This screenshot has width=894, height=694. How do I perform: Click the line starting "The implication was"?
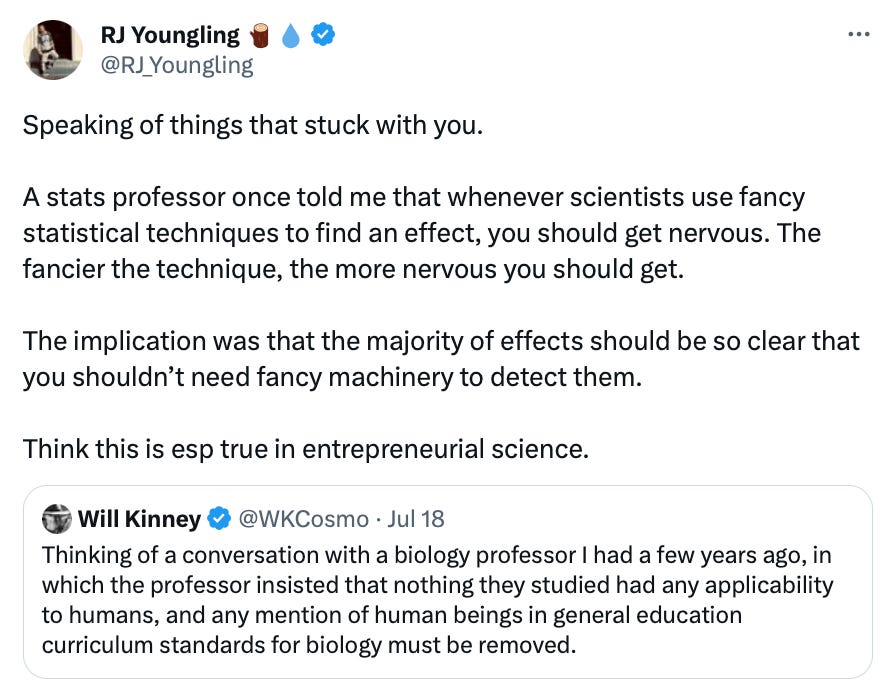440,340
